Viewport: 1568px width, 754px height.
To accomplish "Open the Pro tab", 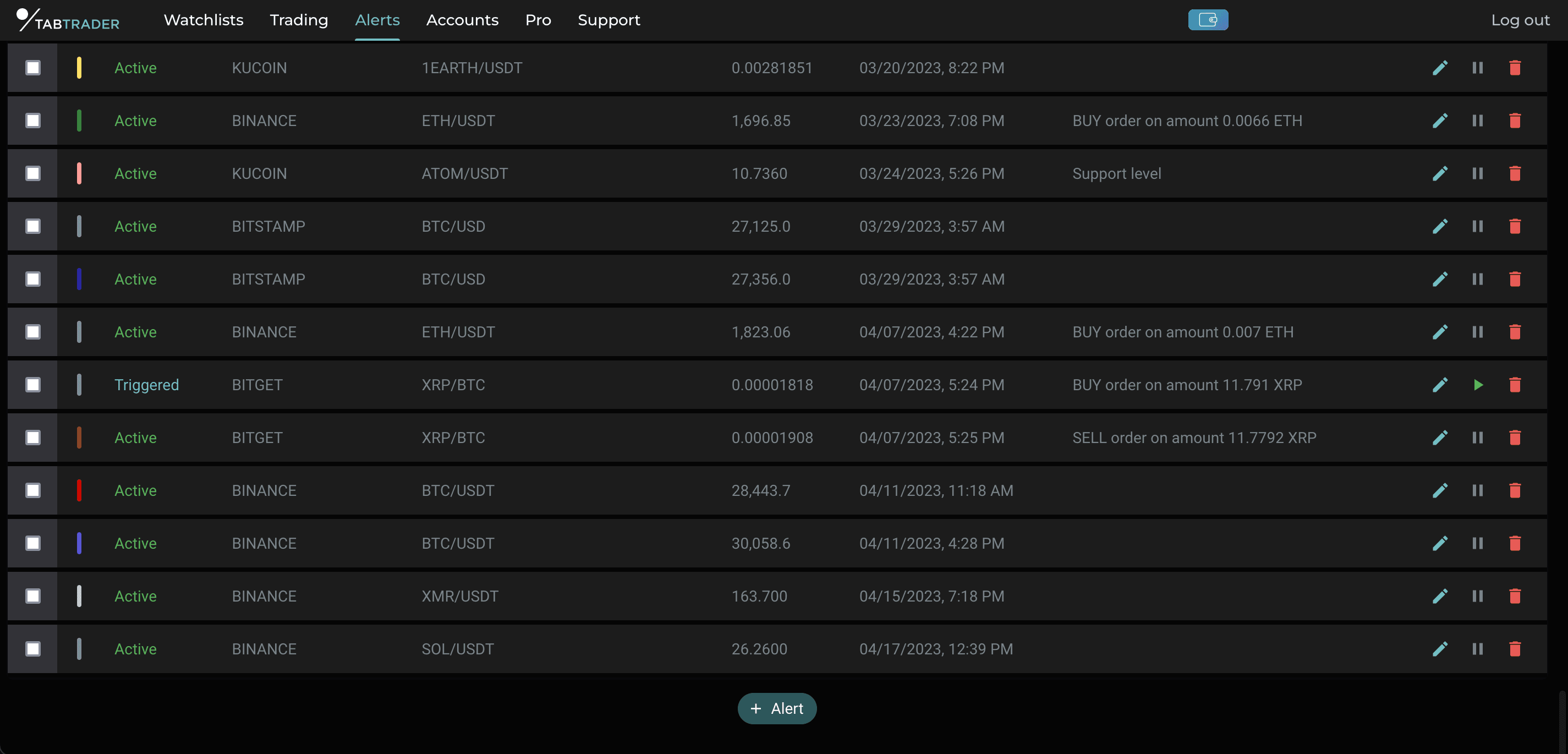I will pos(538,20).
